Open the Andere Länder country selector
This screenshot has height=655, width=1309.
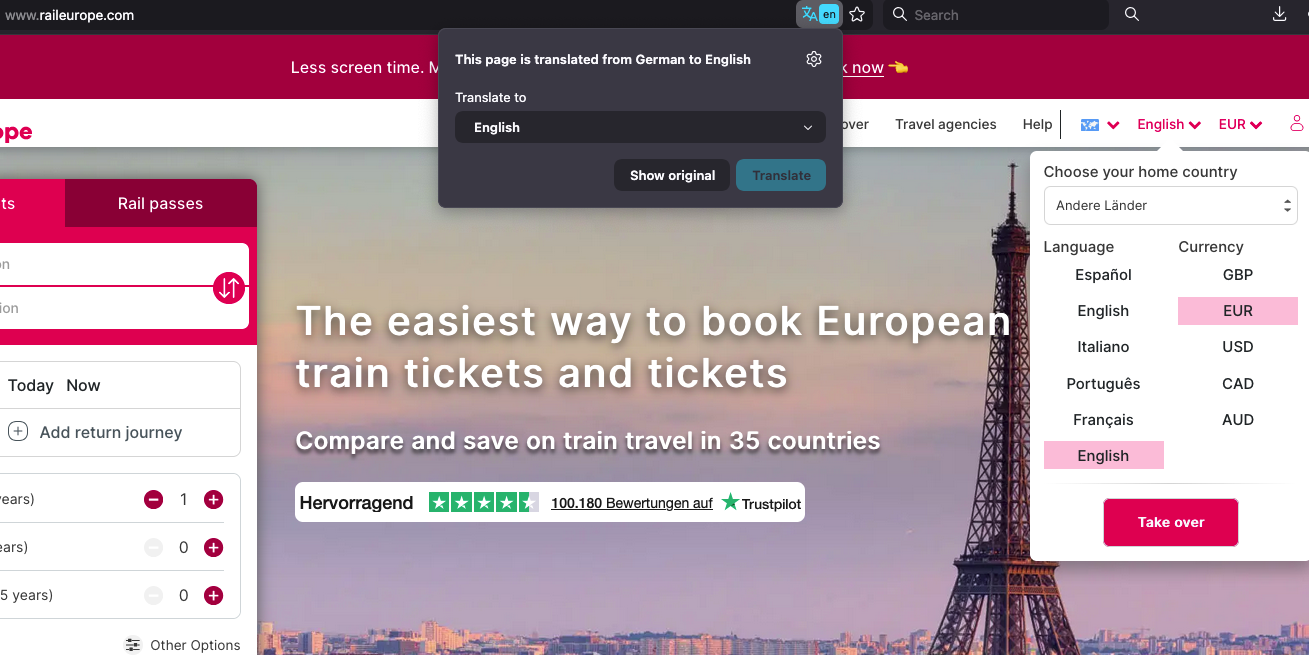tap(1170, 205)
